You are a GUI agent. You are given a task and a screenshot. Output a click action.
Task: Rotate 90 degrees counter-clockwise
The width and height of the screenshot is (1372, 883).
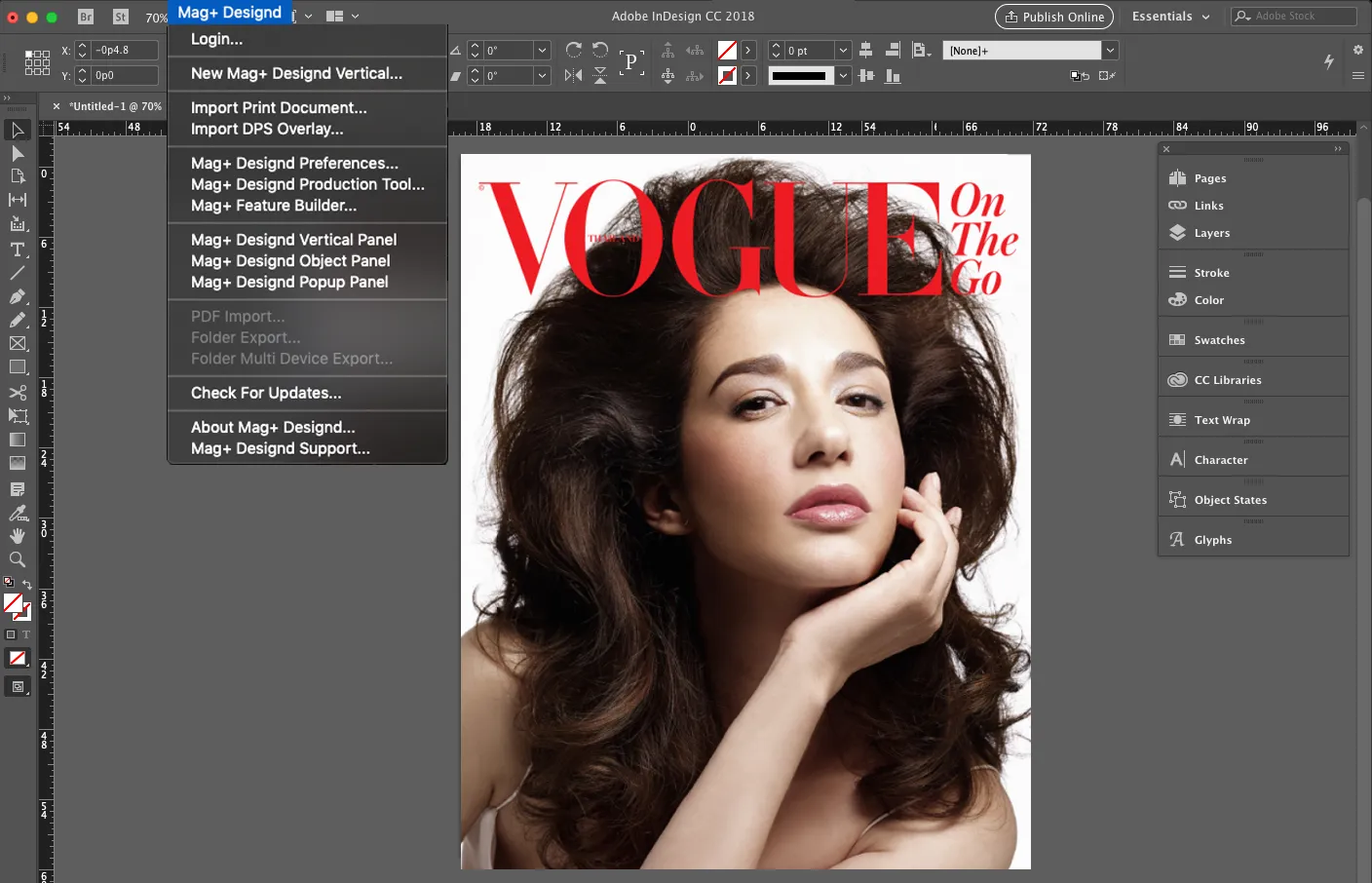[x=600, y=50]
